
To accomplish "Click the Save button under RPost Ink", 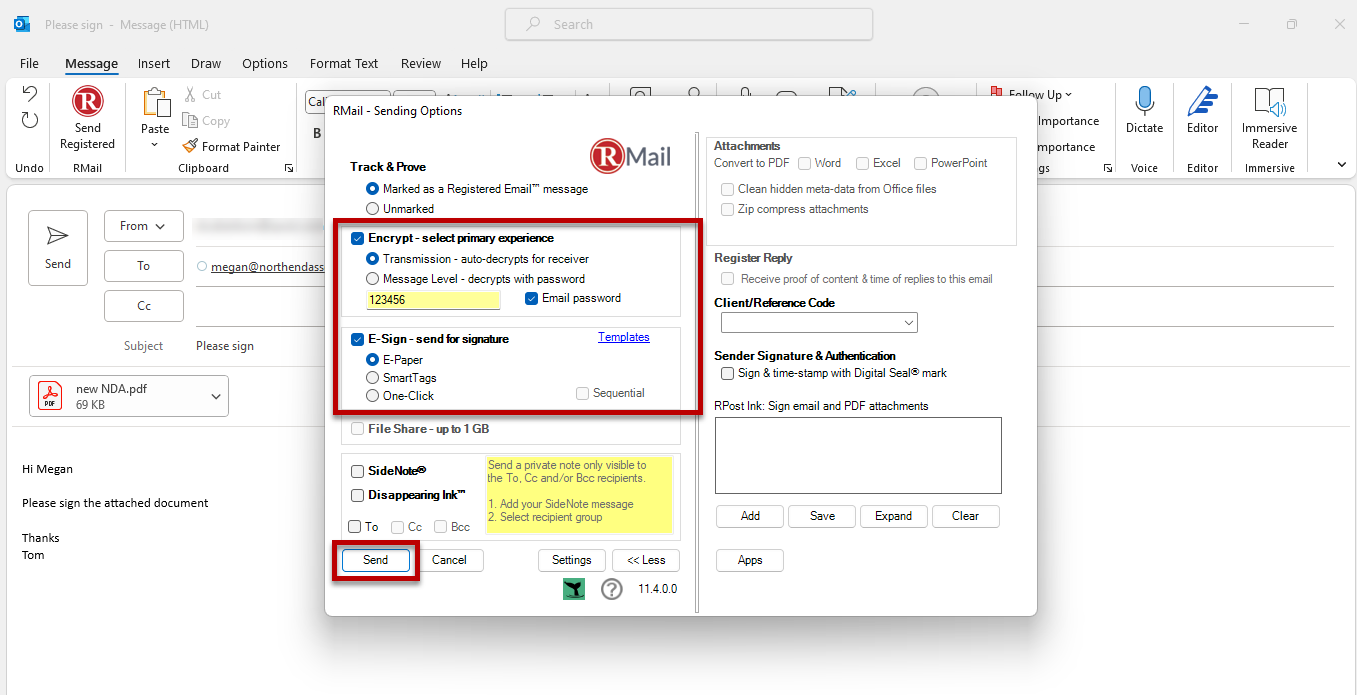I will click(x=822, y=516).
